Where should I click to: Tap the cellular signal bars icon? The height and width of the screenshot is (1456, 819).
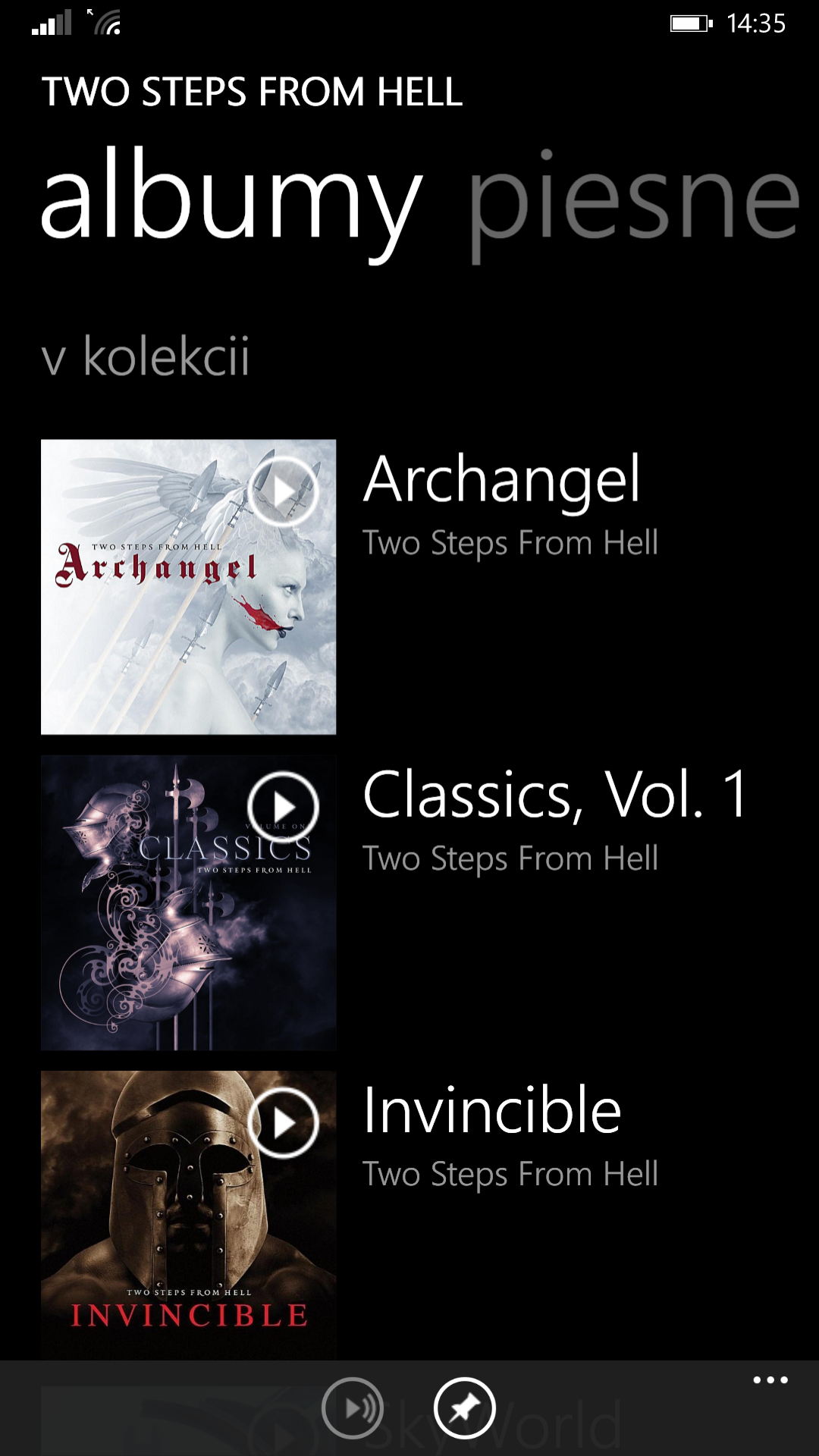(x=52, y=23)
